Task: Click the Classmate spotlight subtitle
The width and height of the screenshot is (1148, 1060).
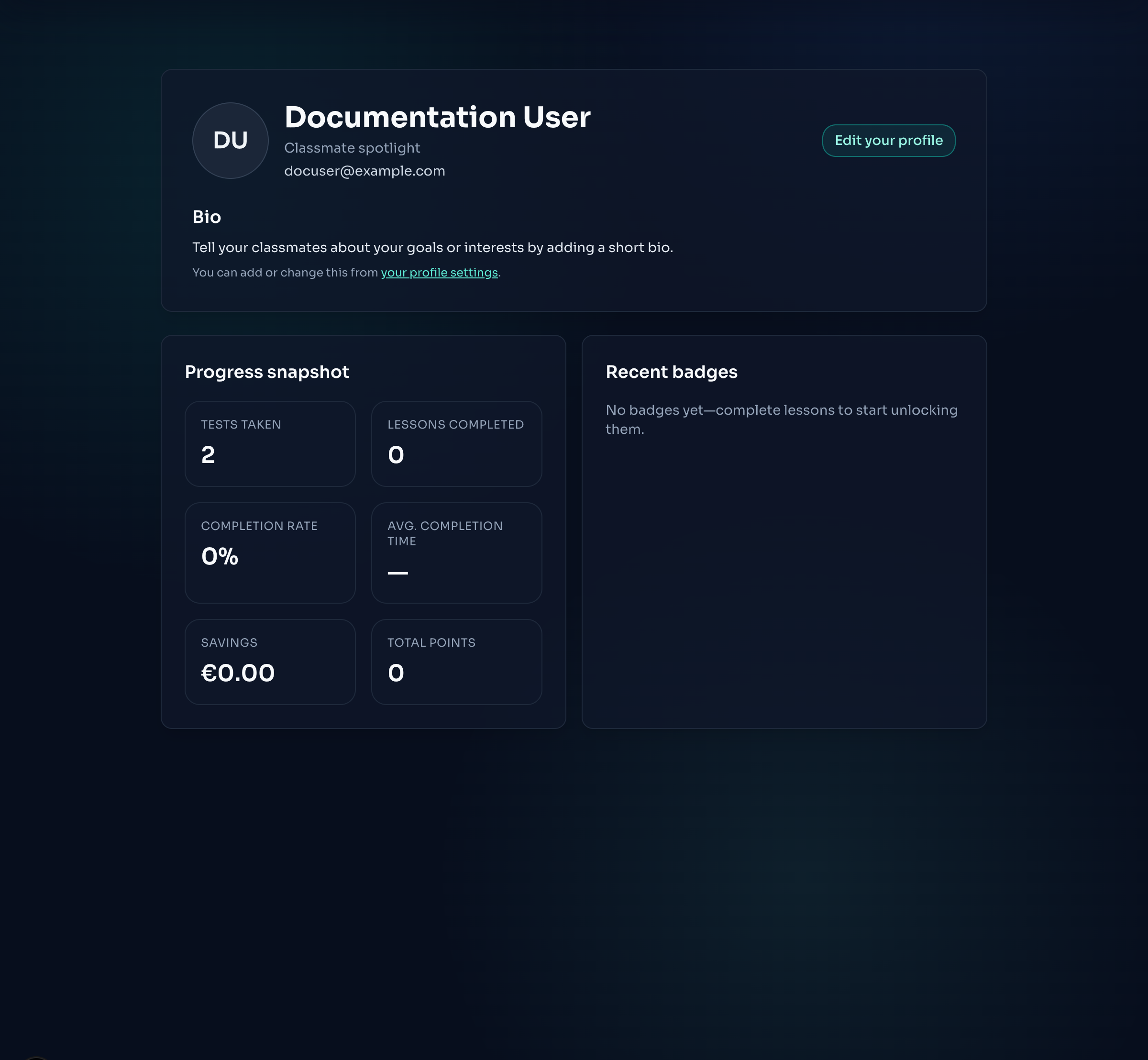Action: [352, 148]
